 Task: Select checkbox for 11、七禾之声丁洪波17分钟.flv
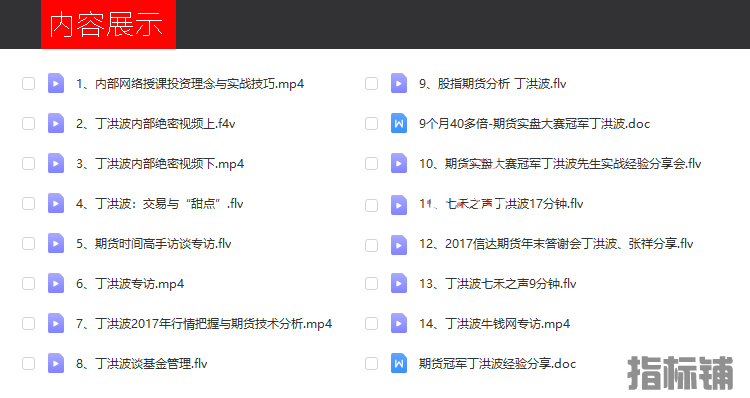pyautogui.click(x=372, y=205)
